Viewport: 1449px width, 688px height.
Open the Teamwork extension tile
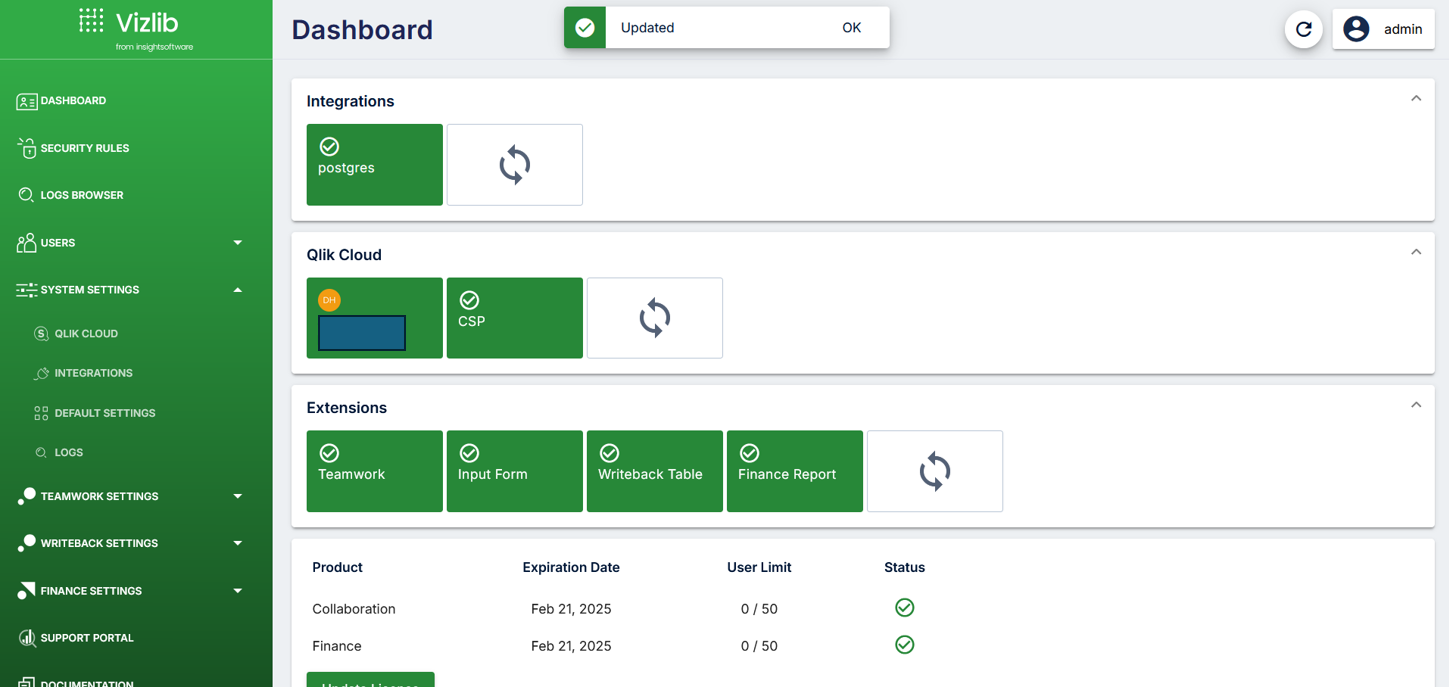tap(375, 471)
